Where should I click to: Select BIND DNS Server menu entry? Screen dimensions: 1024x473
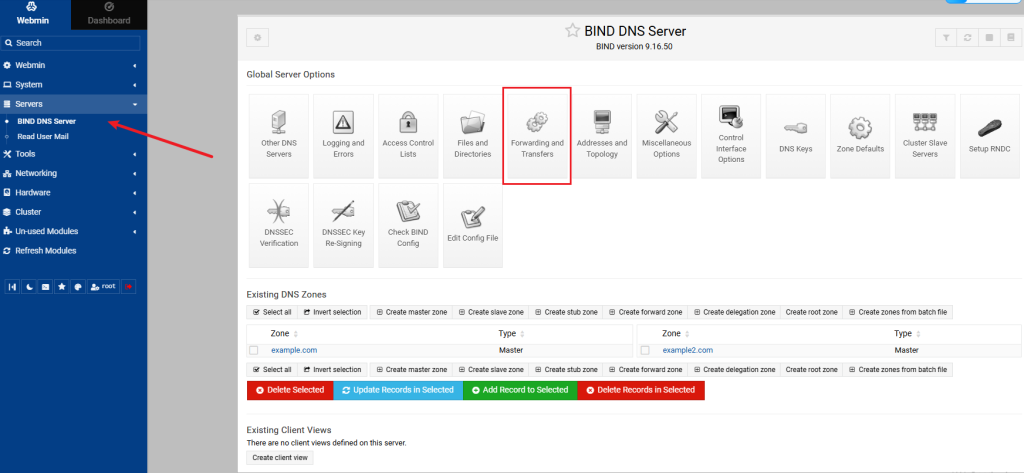point(46,121)
